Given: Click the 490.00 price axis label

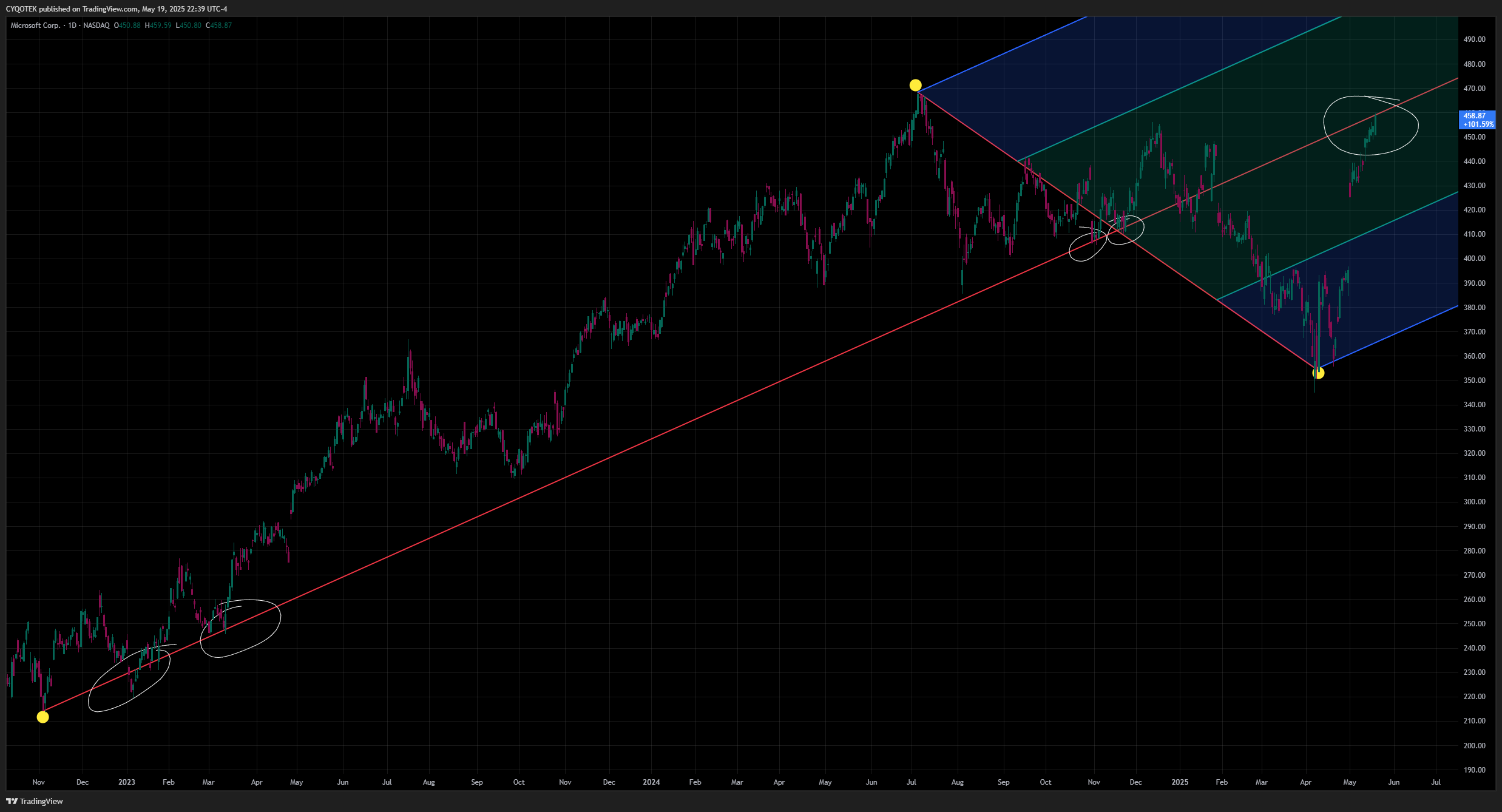Looking at the screenshot, I should (x=1474, y=39).
